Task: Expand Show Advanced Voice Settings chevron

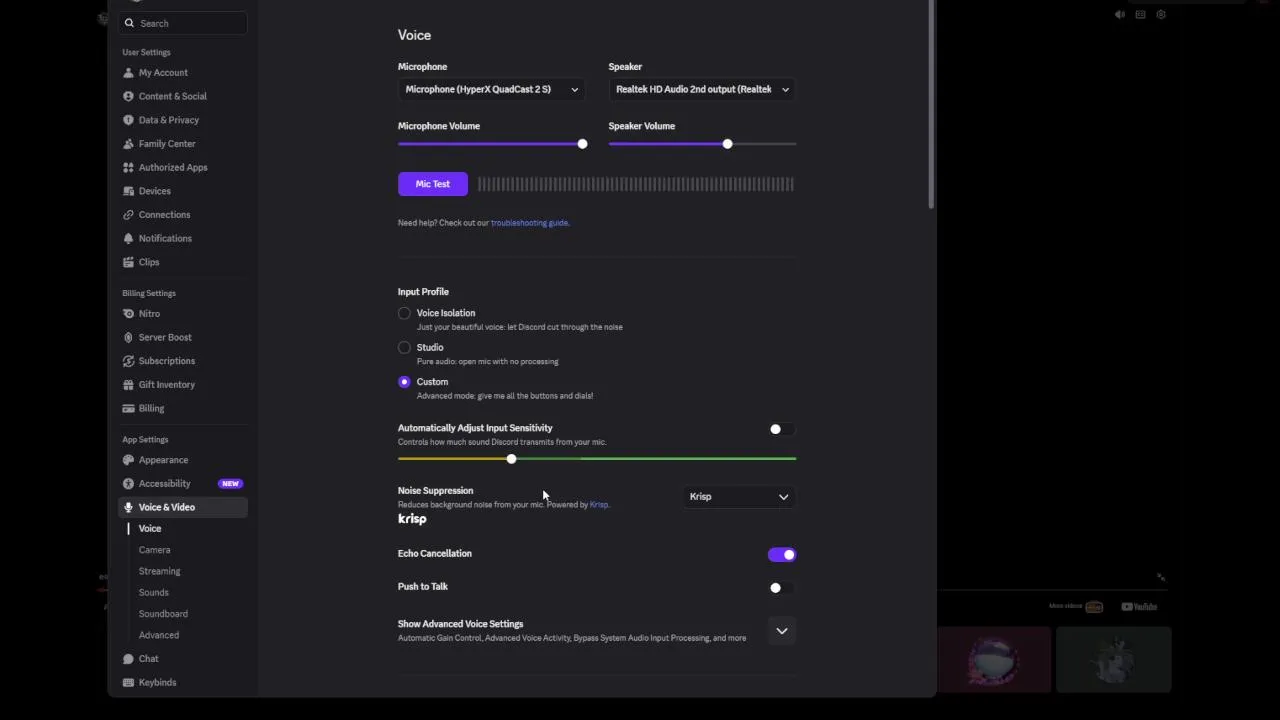Action: pyautogui.click(x=782, y=631)
